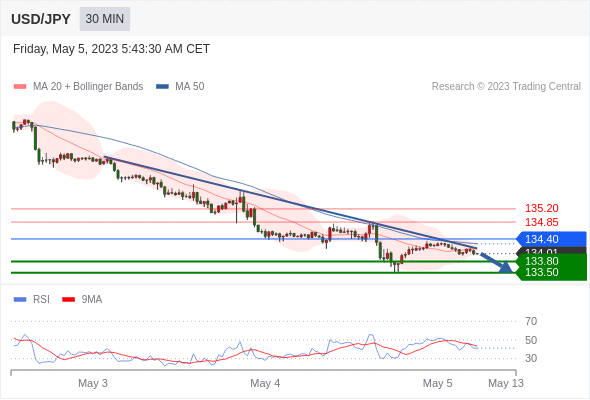590x400 pixels.
Task: Click the MA 20 + Bollinger Bands legend swatch
Action: coord(20,87)
